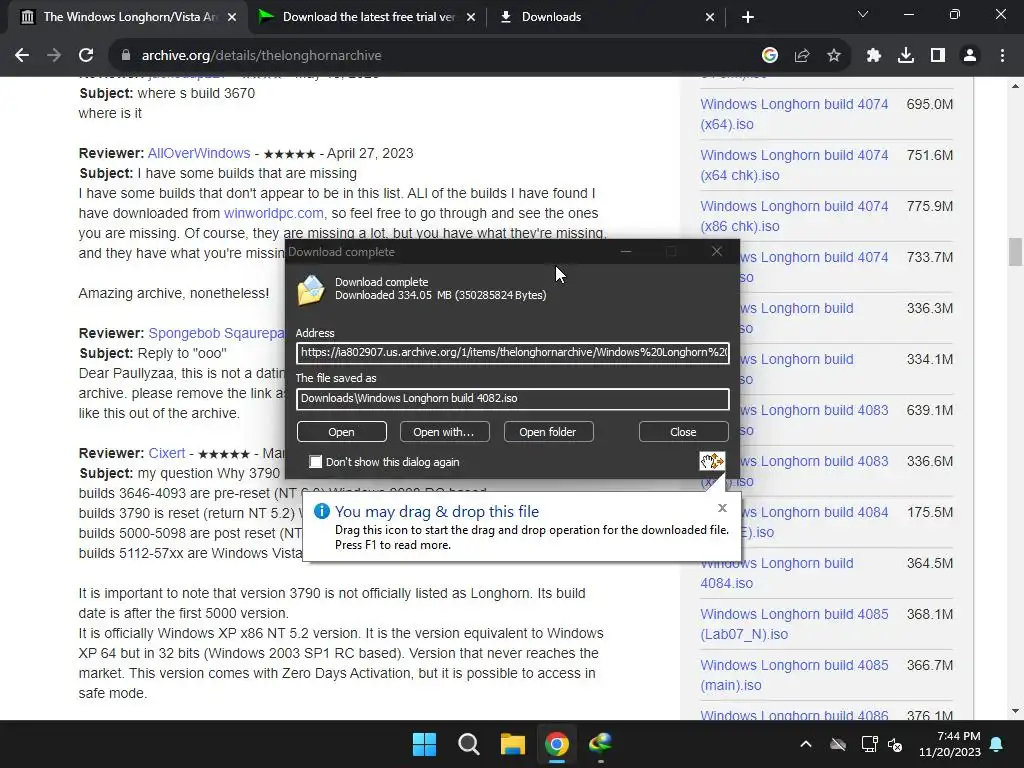Click the drag and drop file icon
This screenshot has width=1024, height=768.
712,461
